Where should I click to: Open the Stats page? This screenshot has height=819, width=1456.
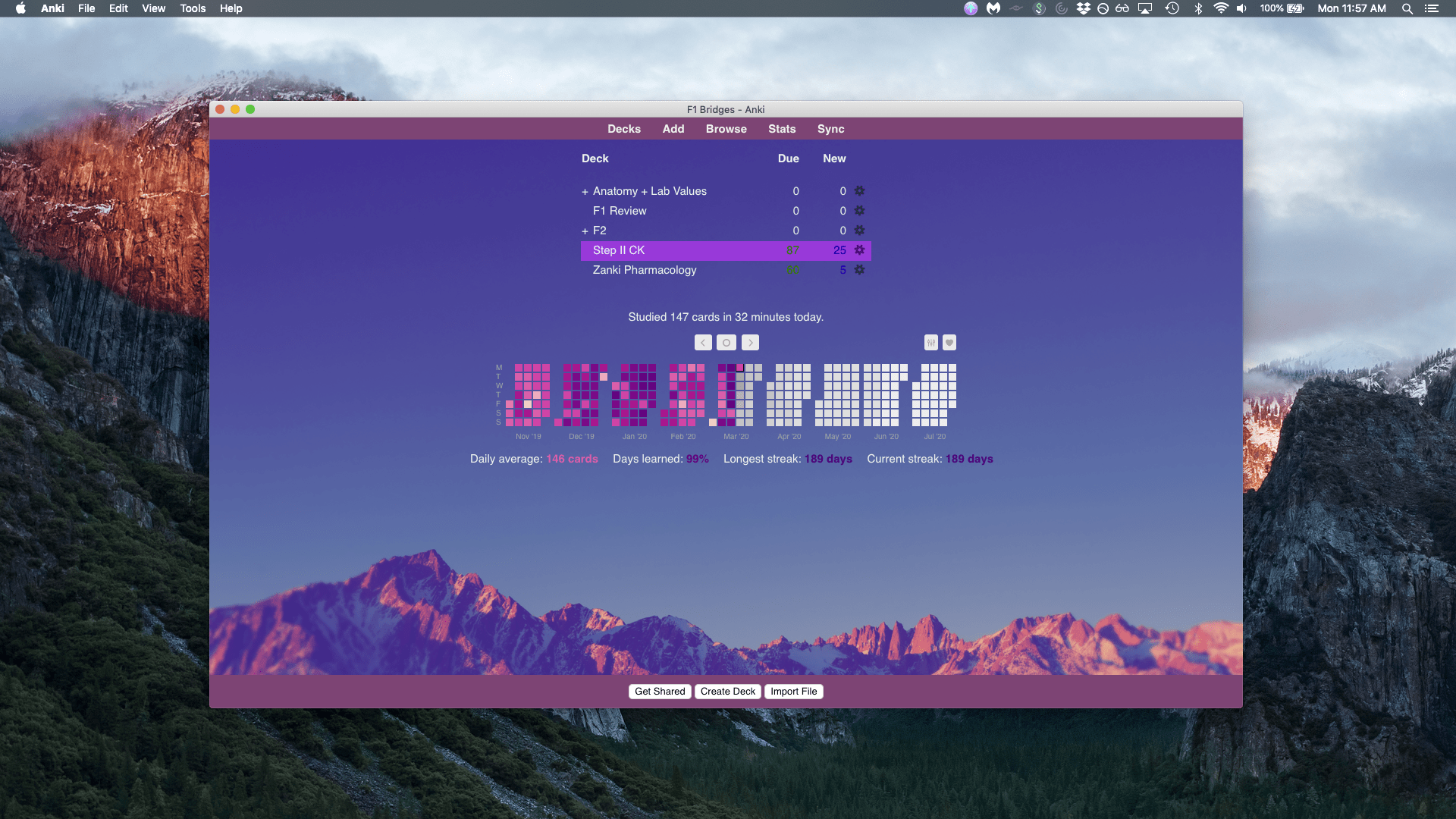[x=782, y=129]
